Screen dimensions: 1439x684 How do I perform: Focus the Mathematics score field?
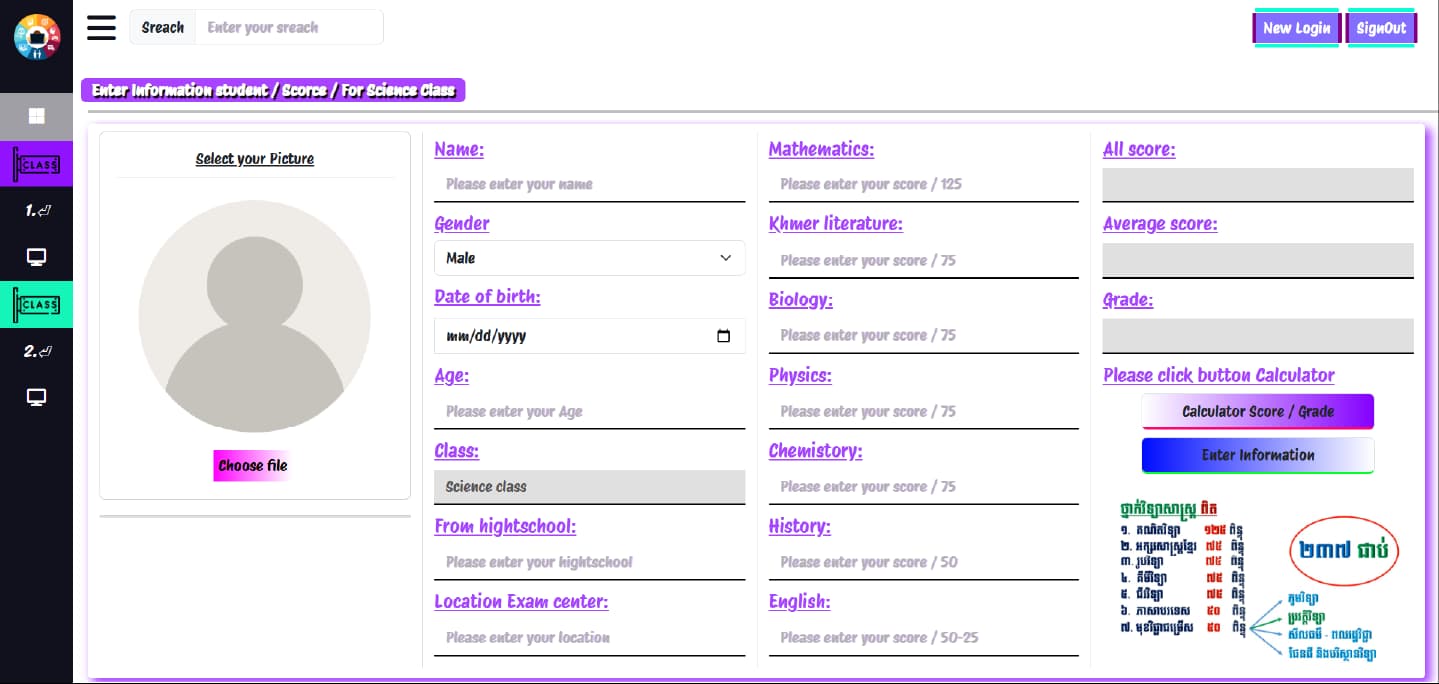click(x=924, y=184)
